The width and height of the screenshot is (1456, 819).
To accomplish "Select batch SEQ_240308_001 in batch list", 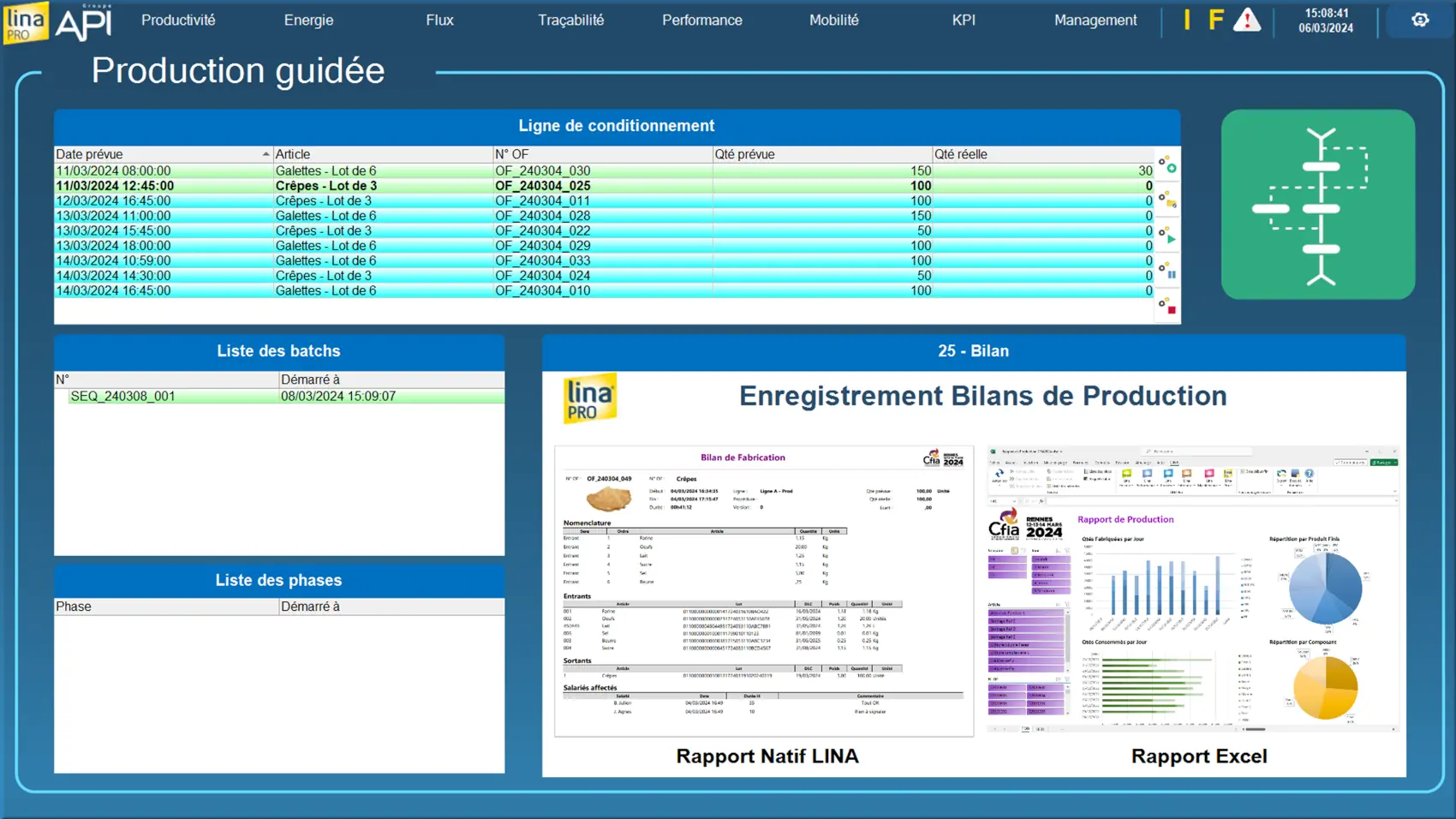I will coord(122,397).
